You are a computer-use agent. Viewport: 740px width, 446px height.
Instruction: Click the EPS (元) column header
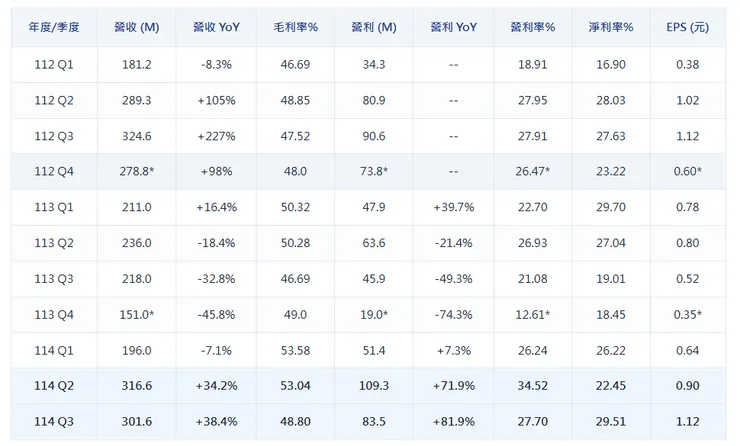click(687, 27)
